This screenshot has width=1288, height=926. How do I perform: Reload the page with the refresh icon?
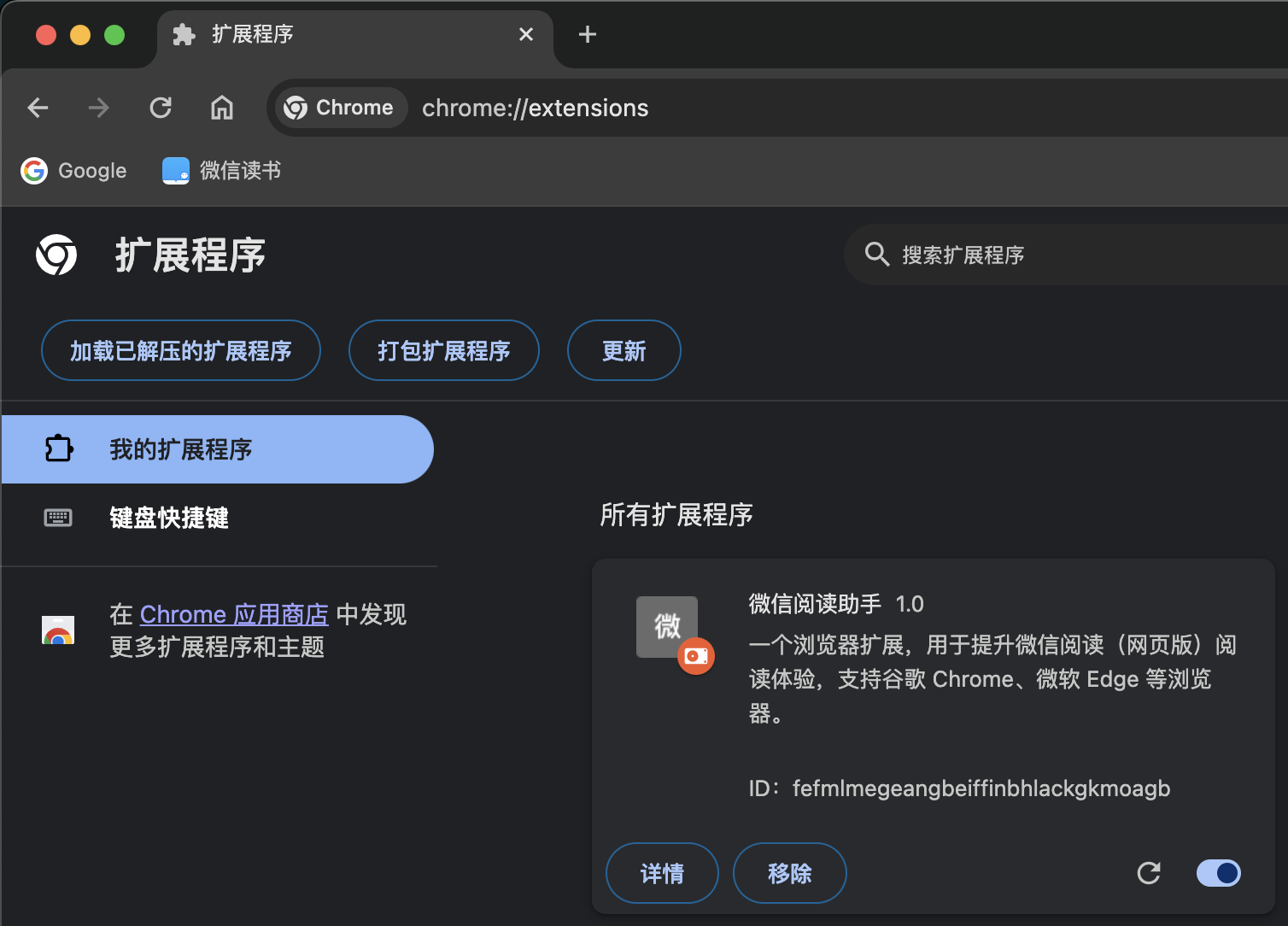[x=161, y=108]
